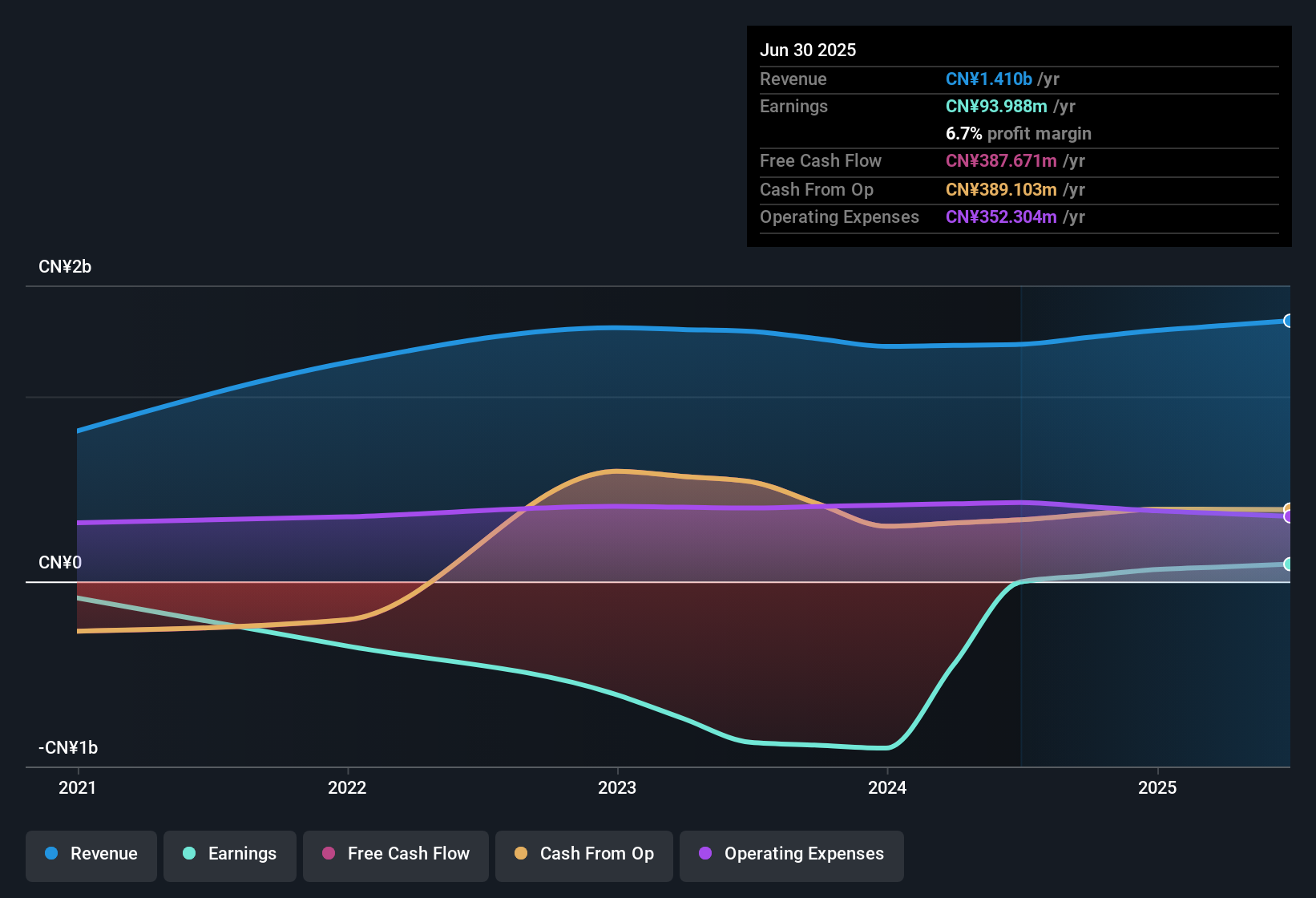
Task: Click the purple Operating Expenses endpoint marker
Action: click(1288, 517)
